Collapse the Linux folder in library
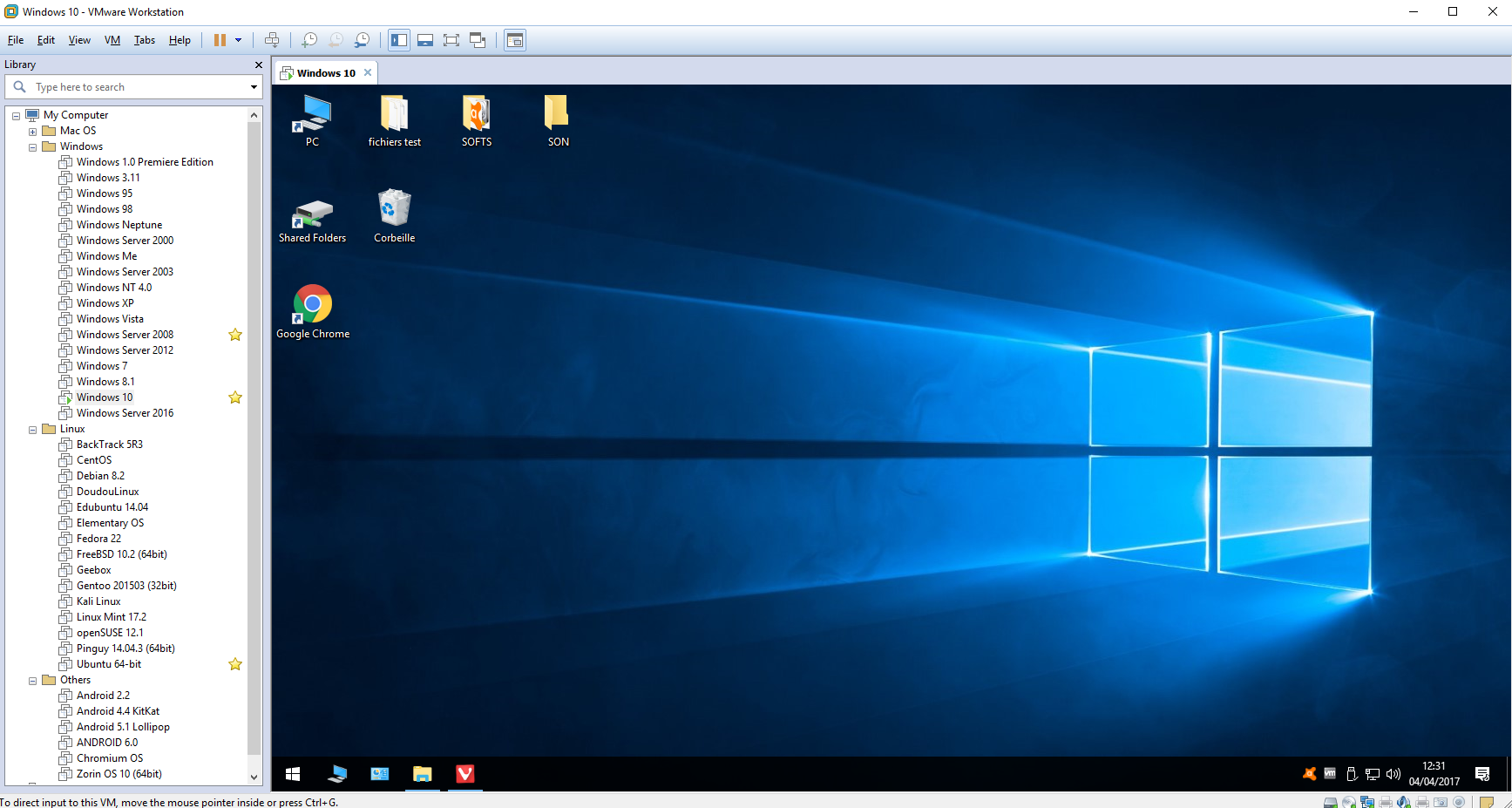 33,430
